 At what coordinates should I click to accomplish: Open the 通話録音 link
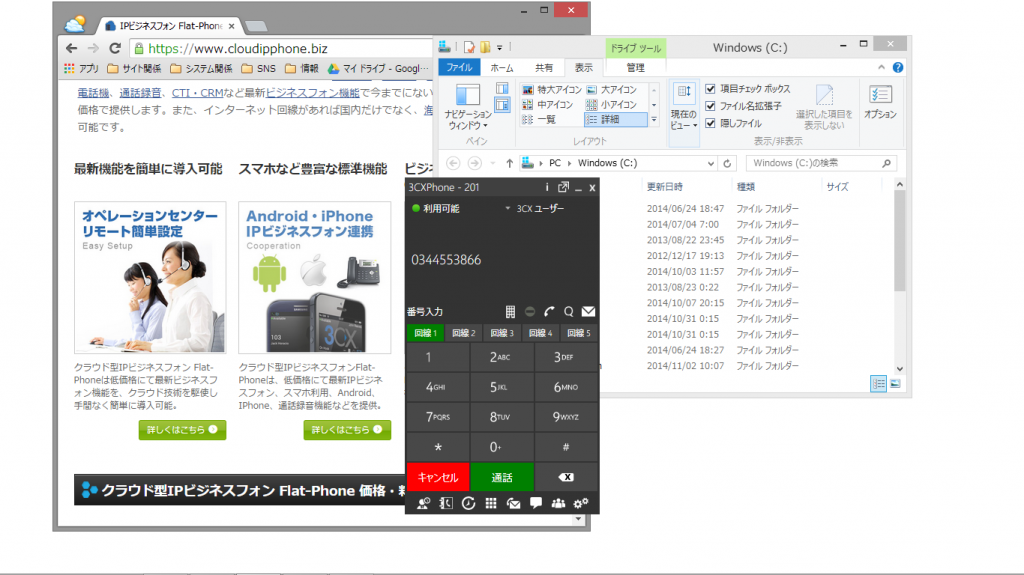pos(140,93)
